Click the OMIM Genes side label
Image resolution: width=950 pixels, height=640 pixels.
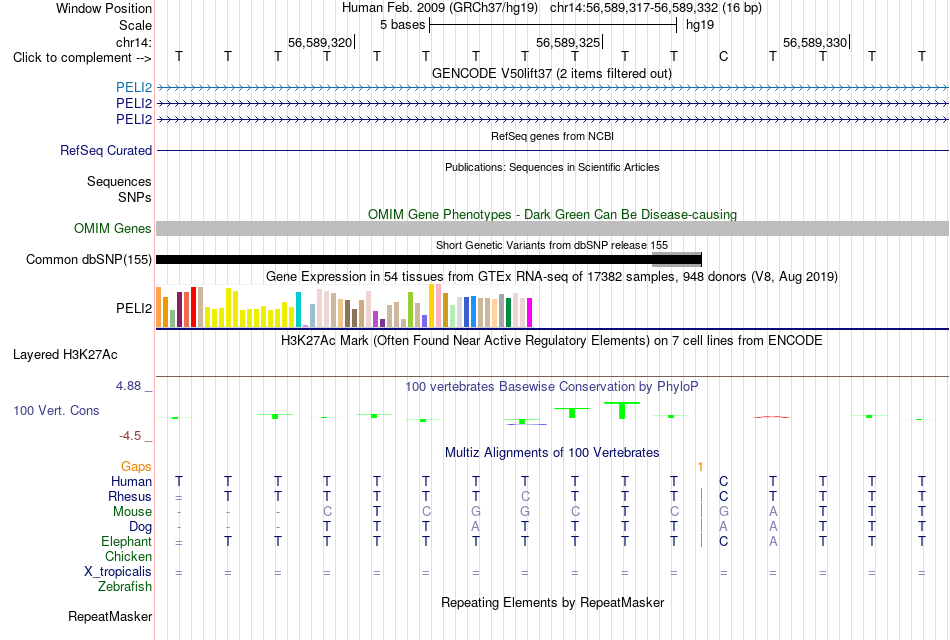[113, 228]
